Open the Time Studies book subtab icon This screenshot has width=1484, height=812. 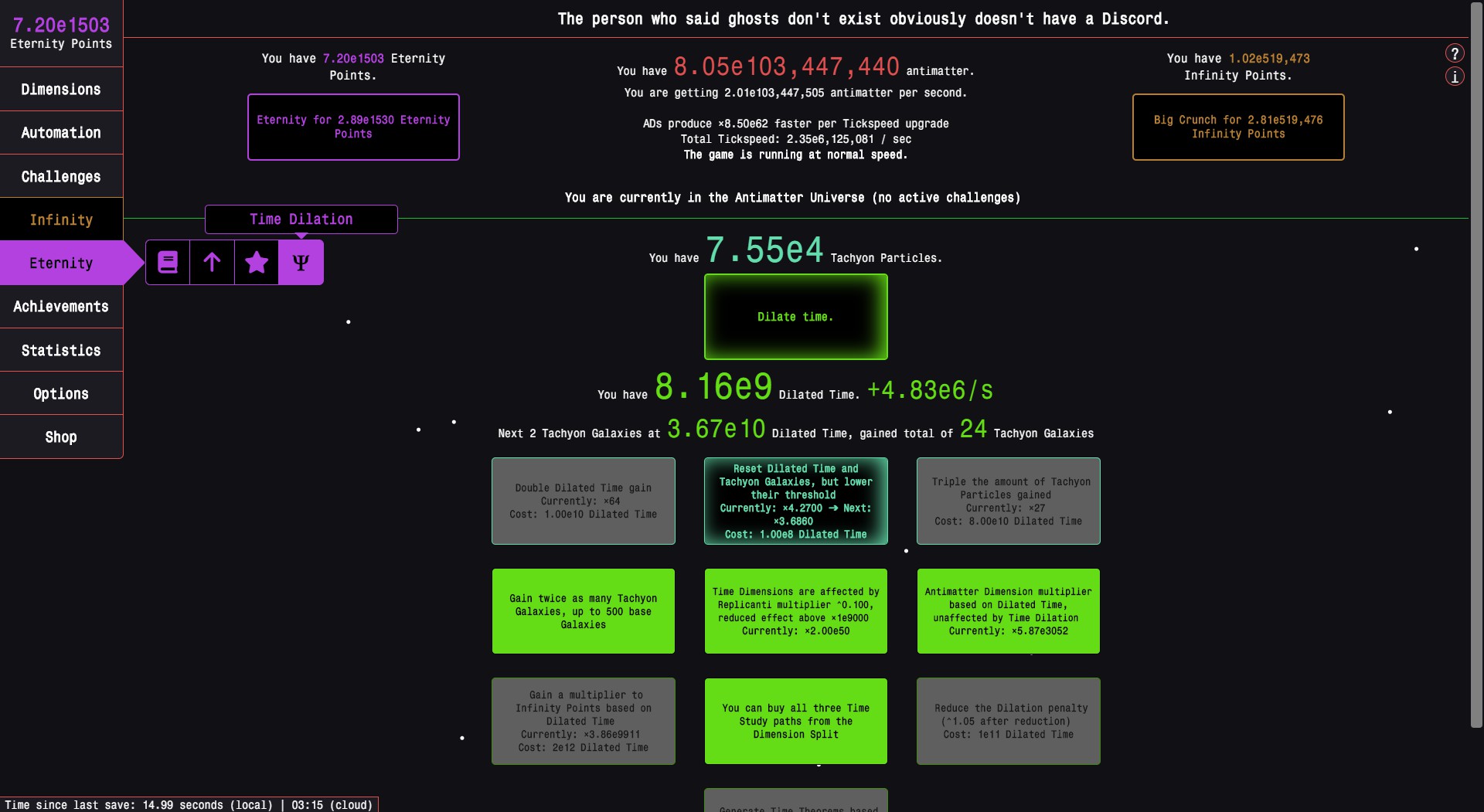coord(168,263)
